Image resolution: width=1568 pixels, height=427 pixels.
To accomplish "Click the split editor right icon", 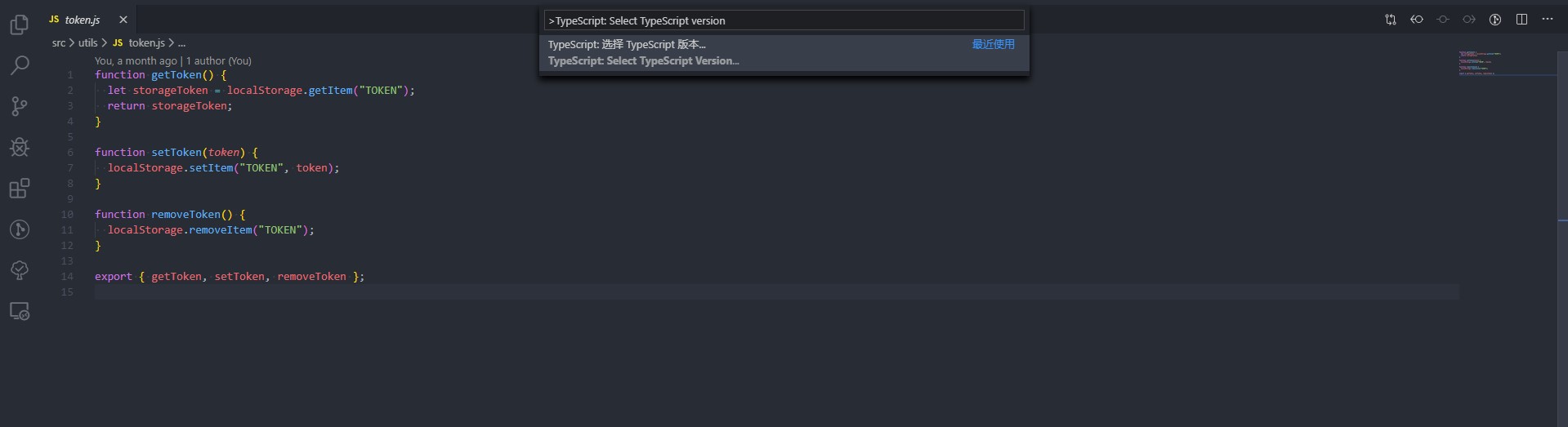I will (x=1521, y=20).
